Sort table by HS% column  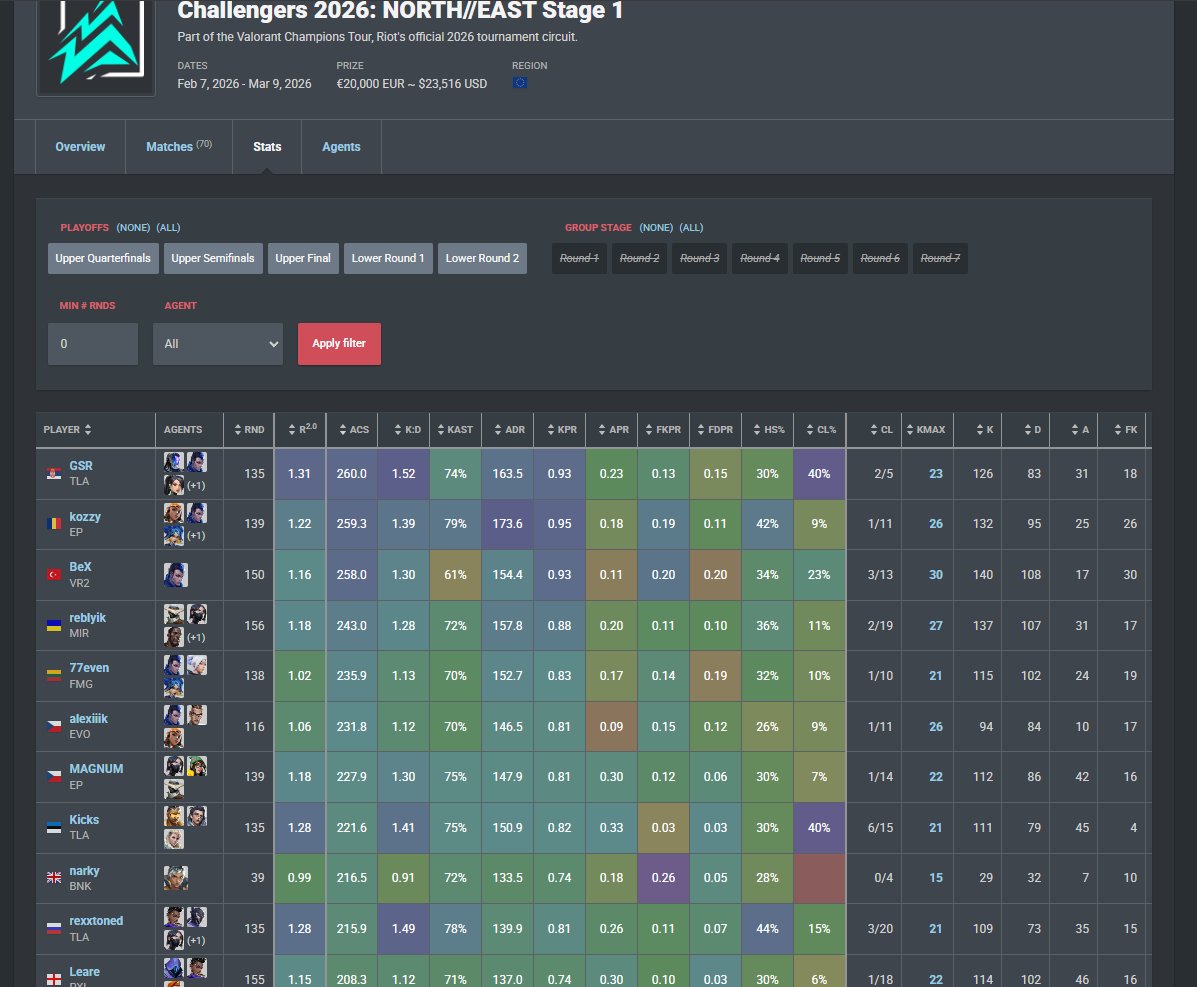point(769,430)
